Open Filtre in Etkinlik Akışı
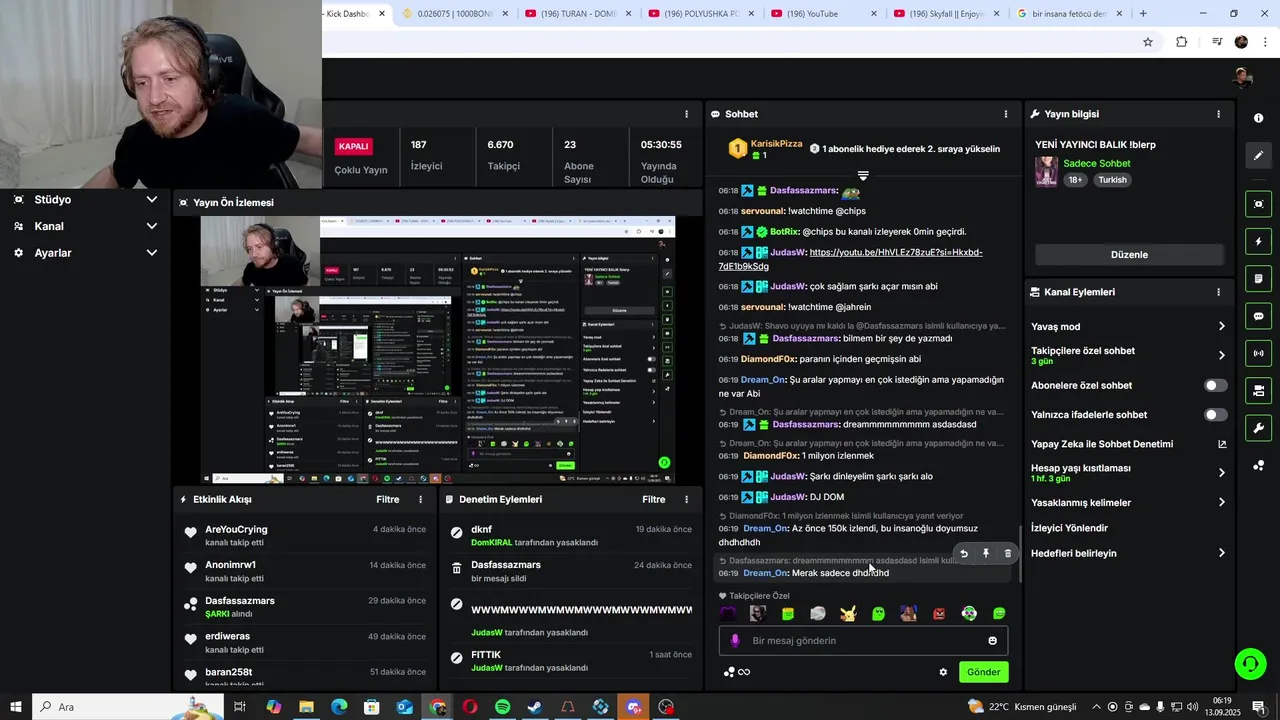Screen dimensions: 1280x720 point(388,499)
